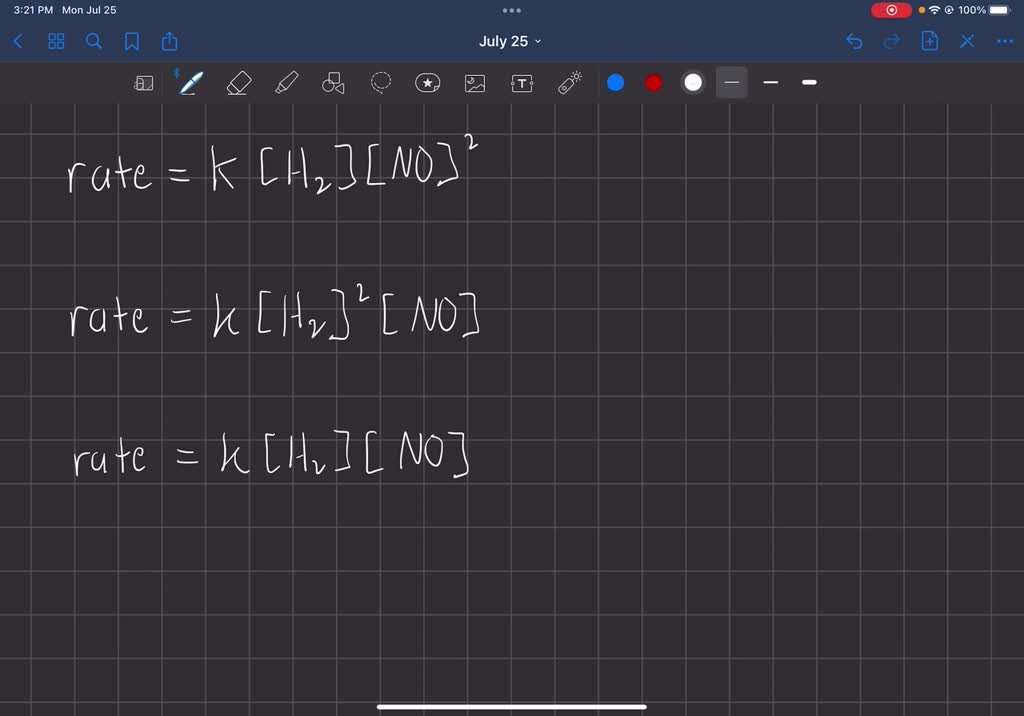Open the July 25 title dropdown
Viewport: 1024px width, 716px height.
[510, 41]
